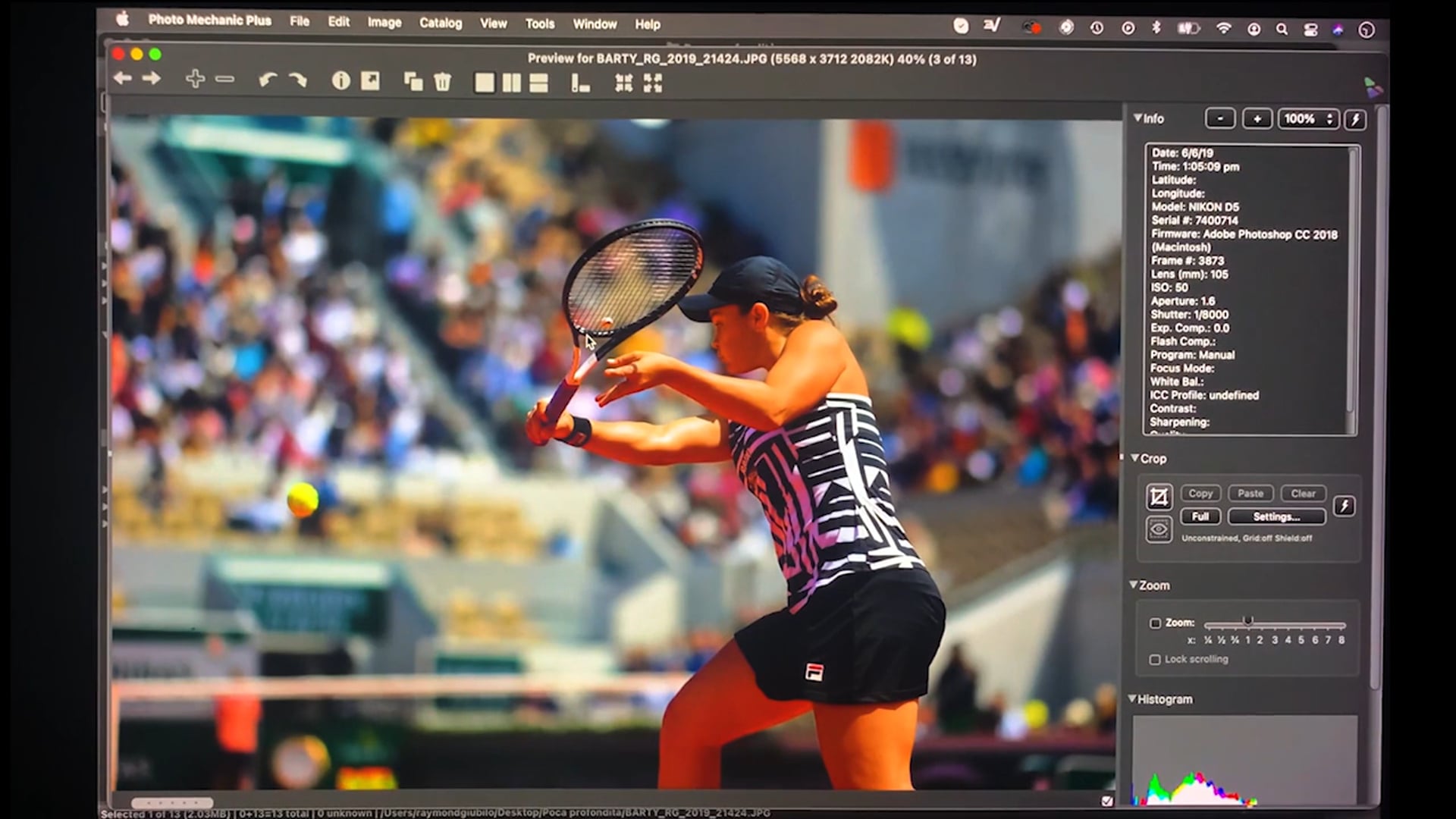
Task: Open Bluetooth menu bar icon
Action: tap(1156, 28)
